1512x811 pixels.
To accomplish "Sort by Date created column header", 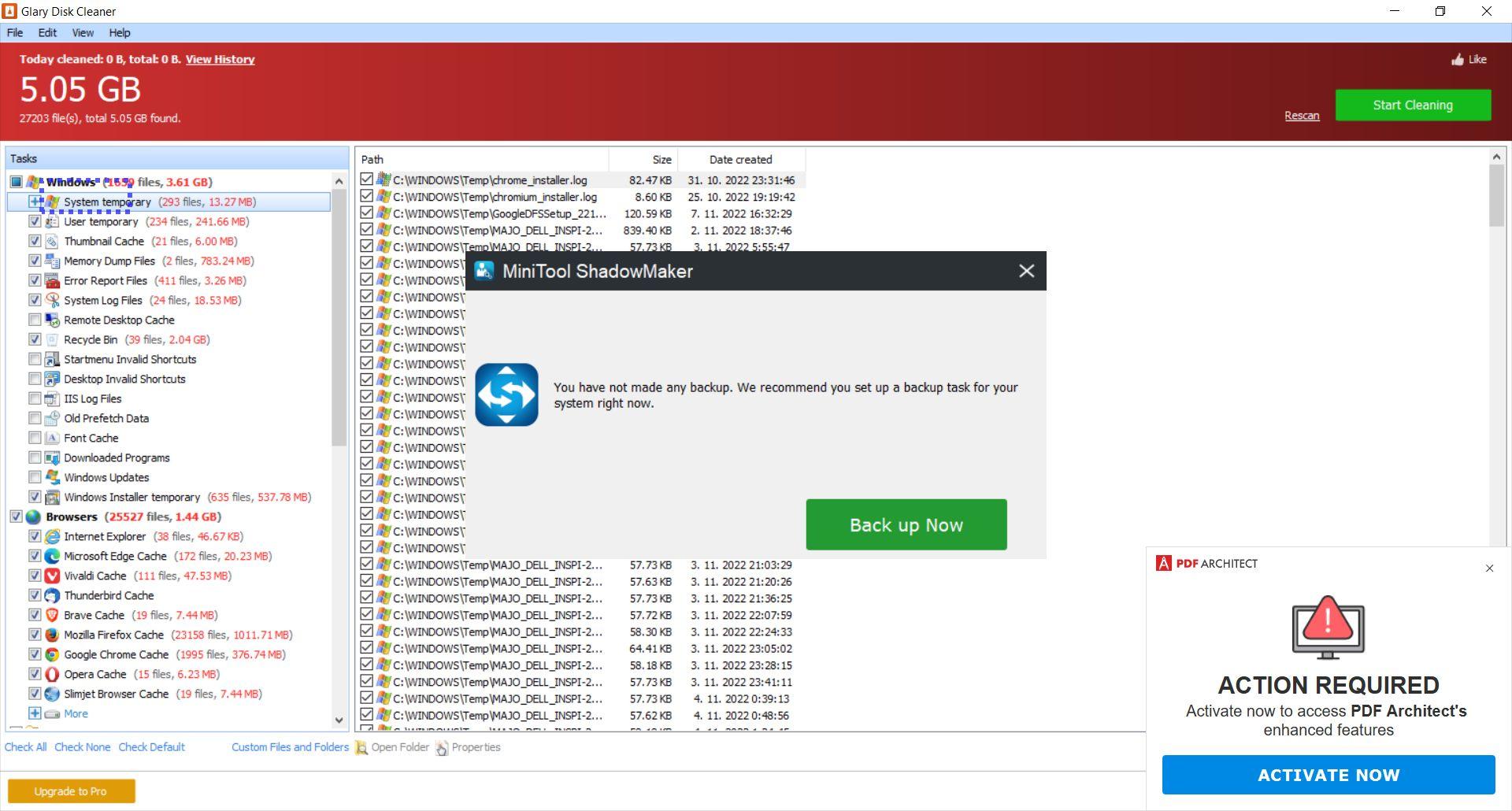I will [741, 159].
